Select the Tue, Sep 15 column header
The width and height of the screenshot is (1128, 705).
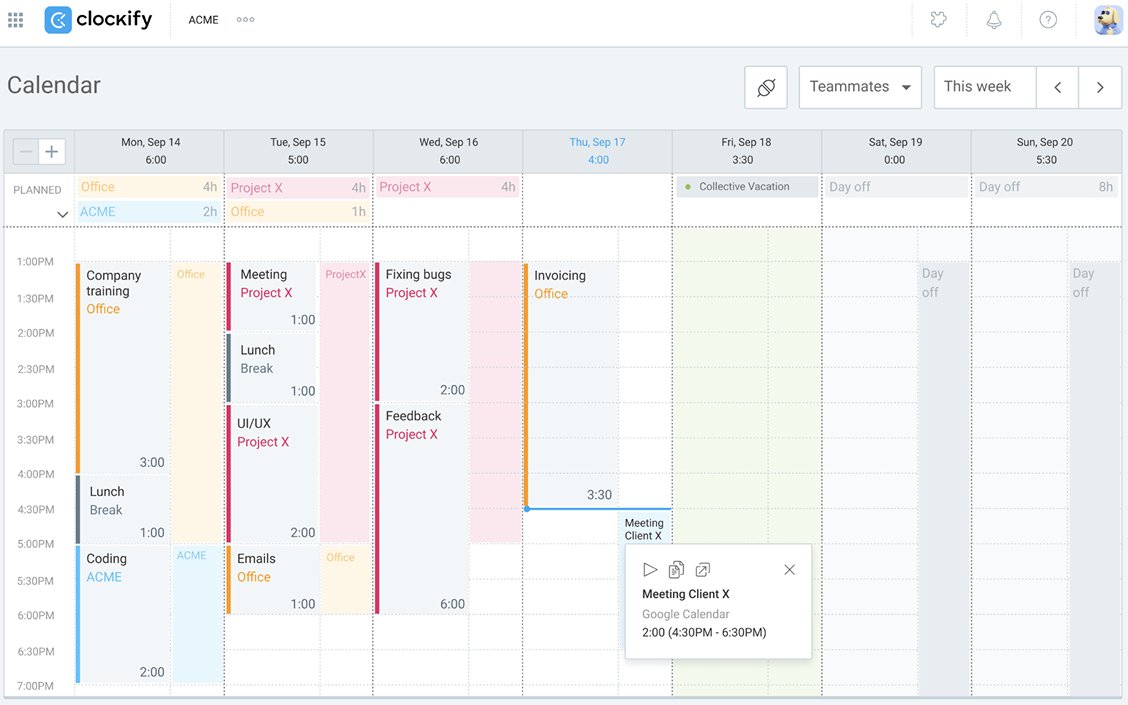tap(299, 151)
